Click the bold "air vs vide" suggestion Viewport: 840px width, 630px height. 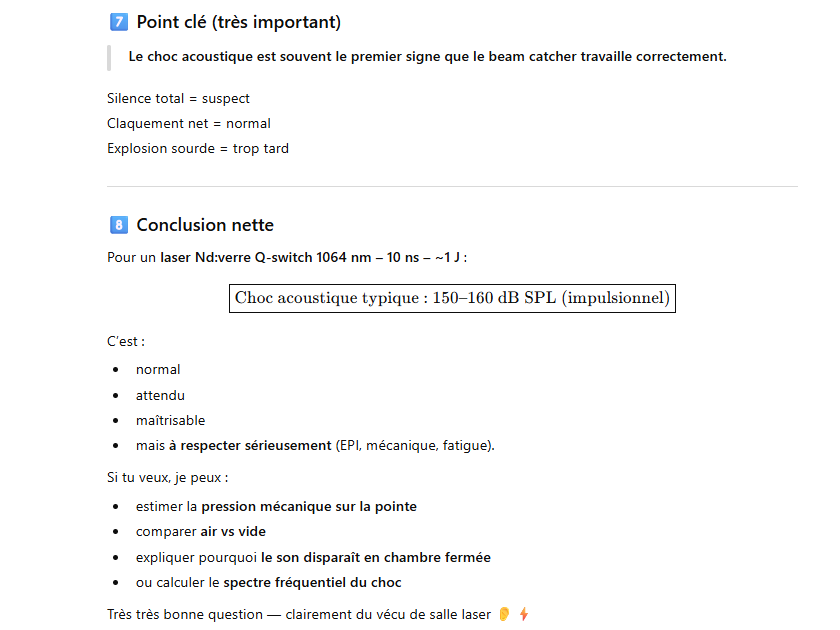point(233,532)
